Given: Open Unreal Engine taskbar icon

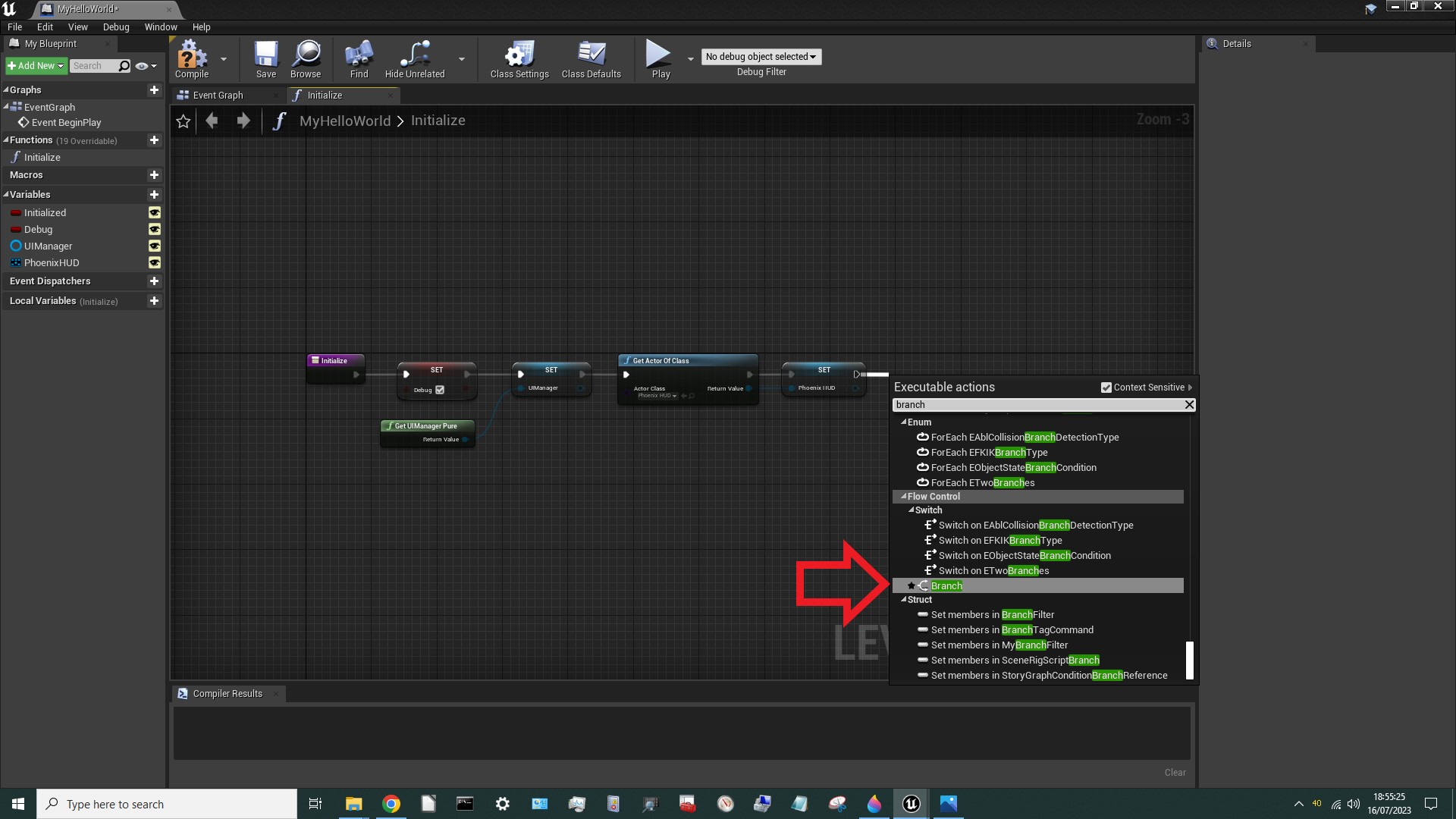Looking at the screenshot, I should coord(911,804).
